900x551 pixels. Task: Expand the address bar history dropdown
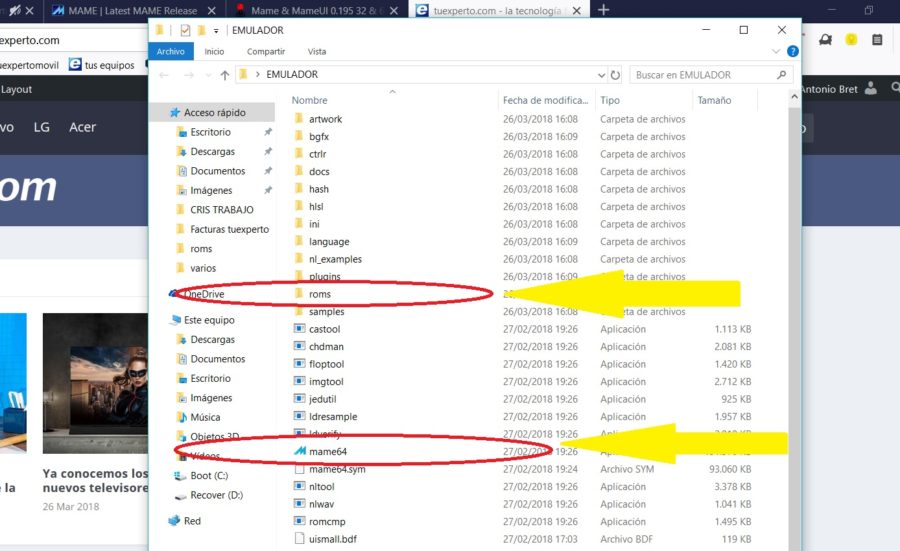[x=601, y=75]
